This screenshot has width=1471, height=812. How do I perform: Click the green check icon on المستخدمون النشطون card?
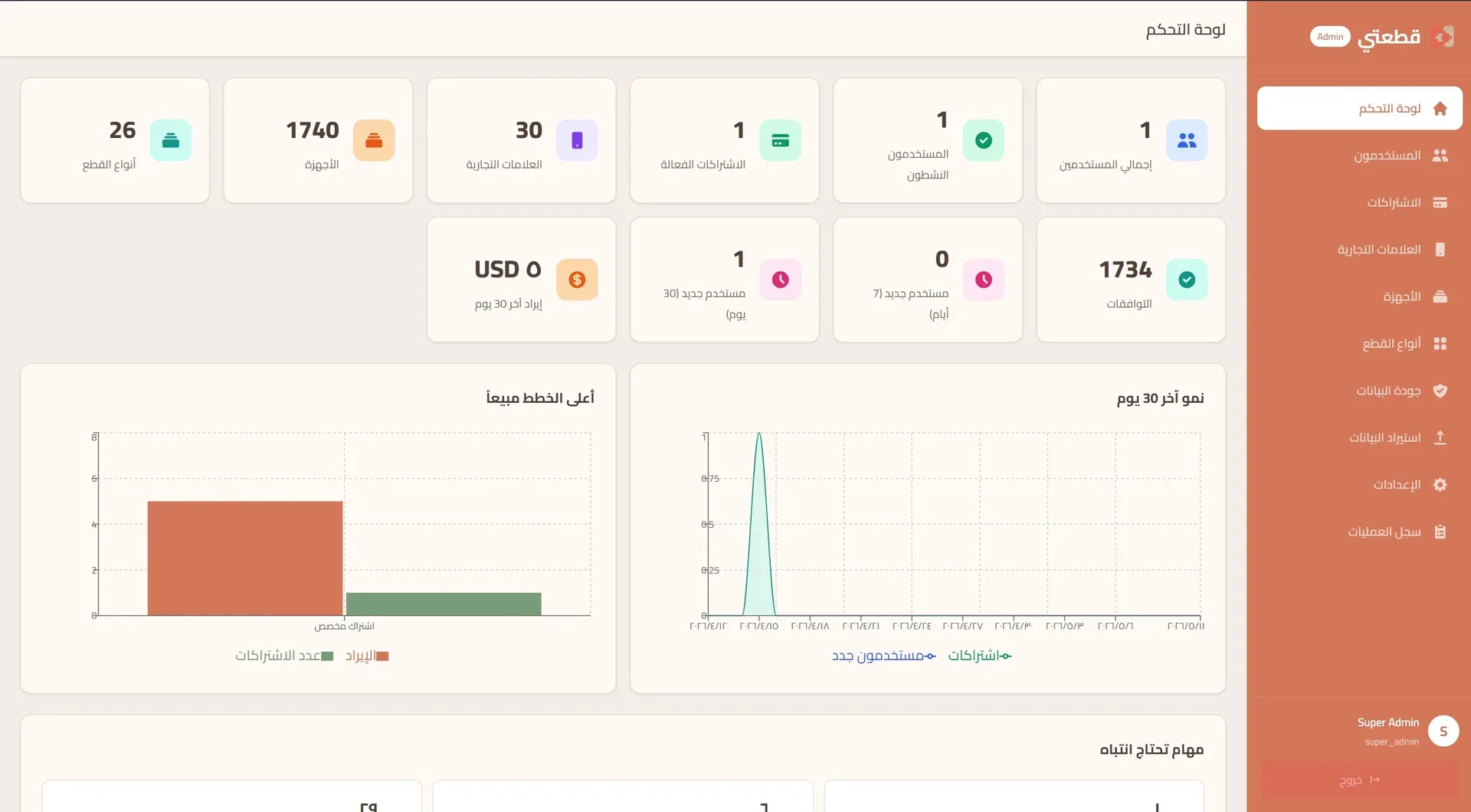[984, 140]
